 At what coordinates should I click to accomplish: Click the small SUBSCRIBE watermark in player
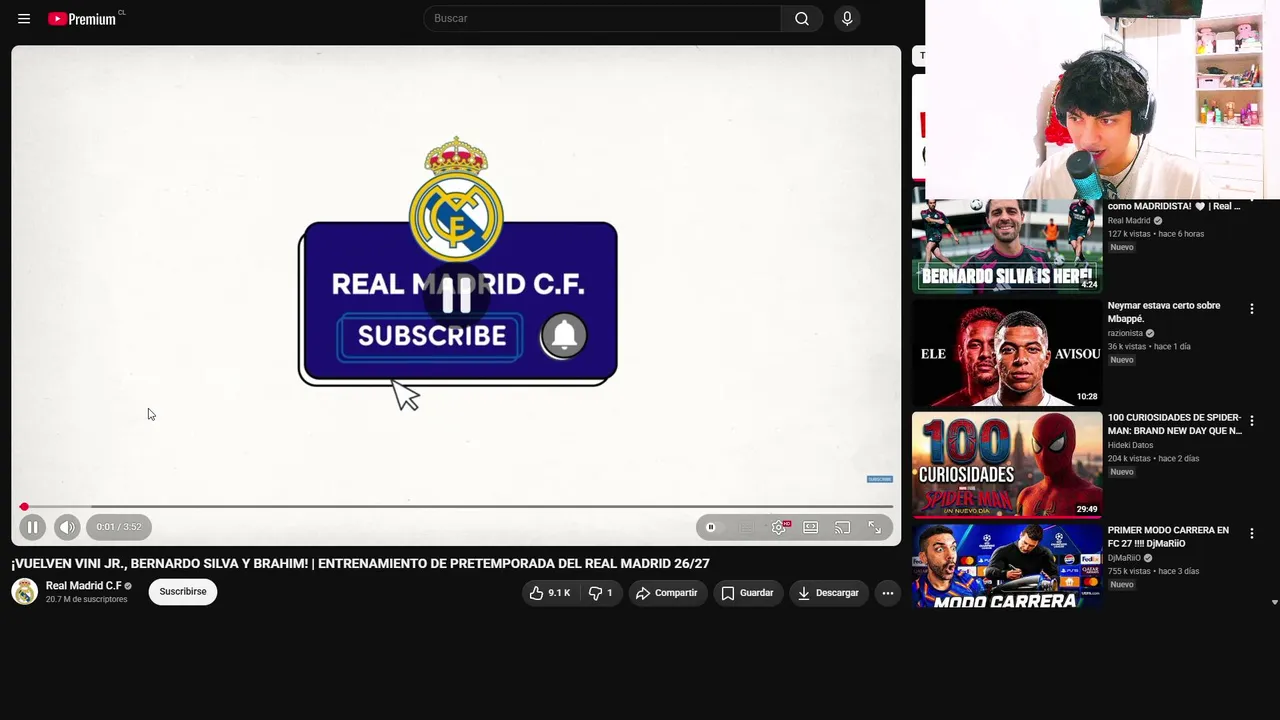879,479
